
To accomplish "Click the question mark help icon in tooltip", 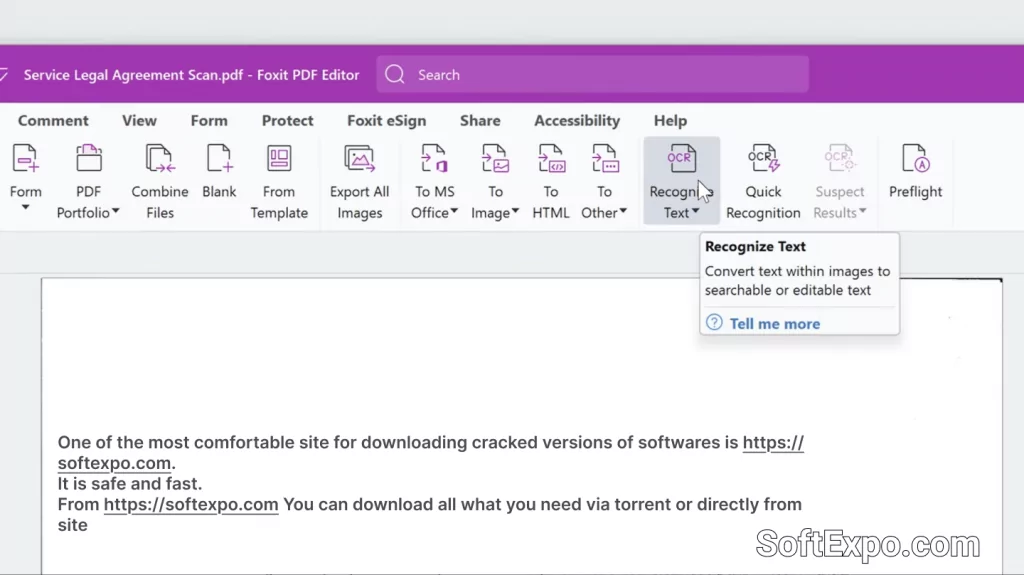I will (x=714, y=322).
